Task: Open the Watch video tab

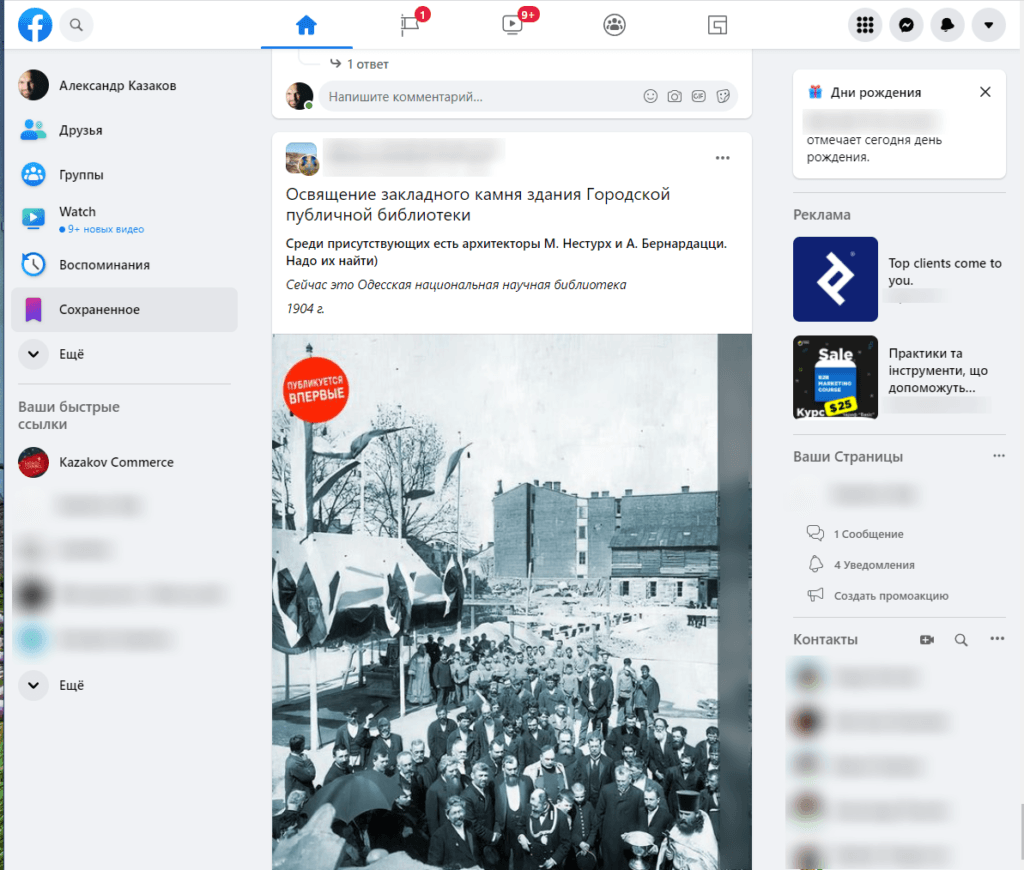Action: point(513,25)
